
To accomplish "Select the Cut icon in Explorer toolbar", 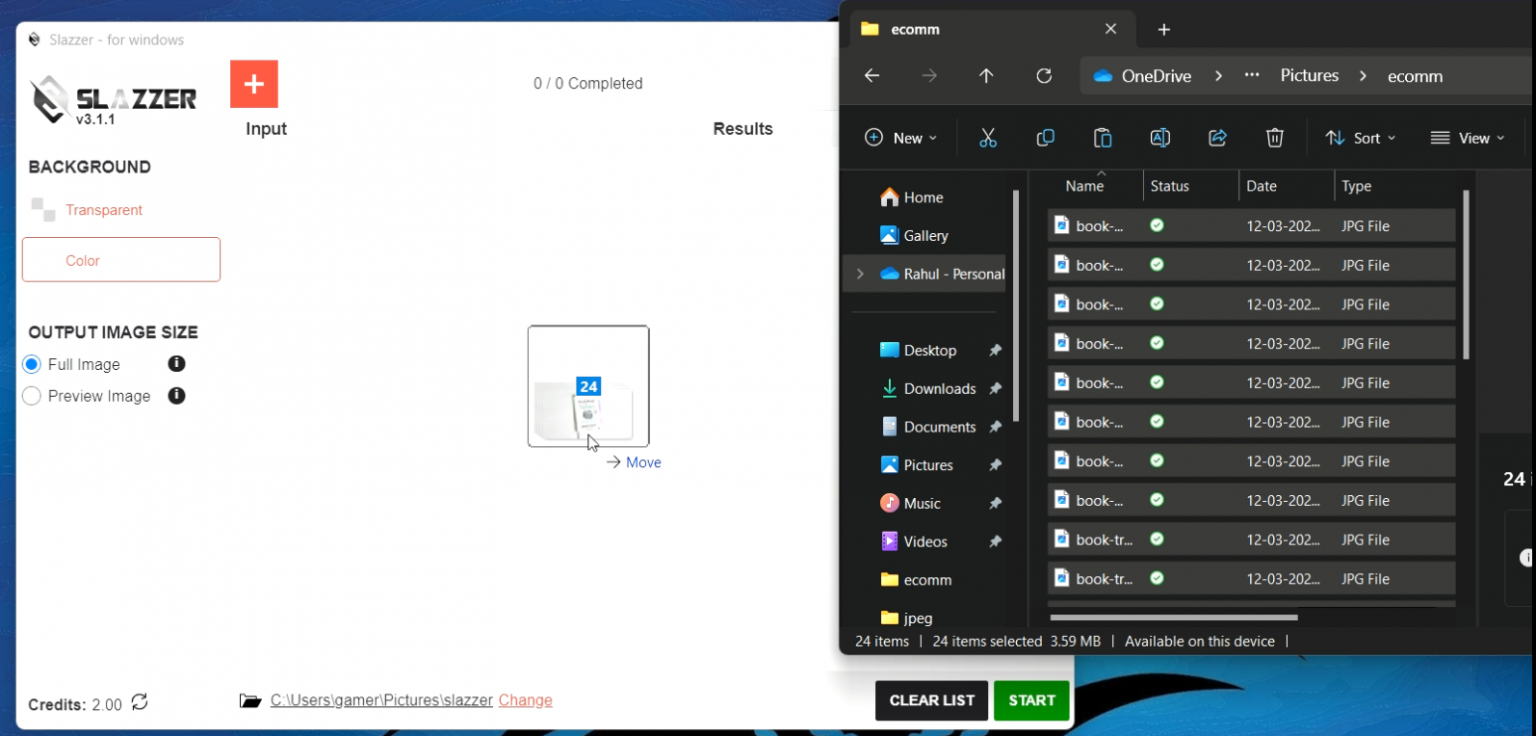I will click(988, 137).
